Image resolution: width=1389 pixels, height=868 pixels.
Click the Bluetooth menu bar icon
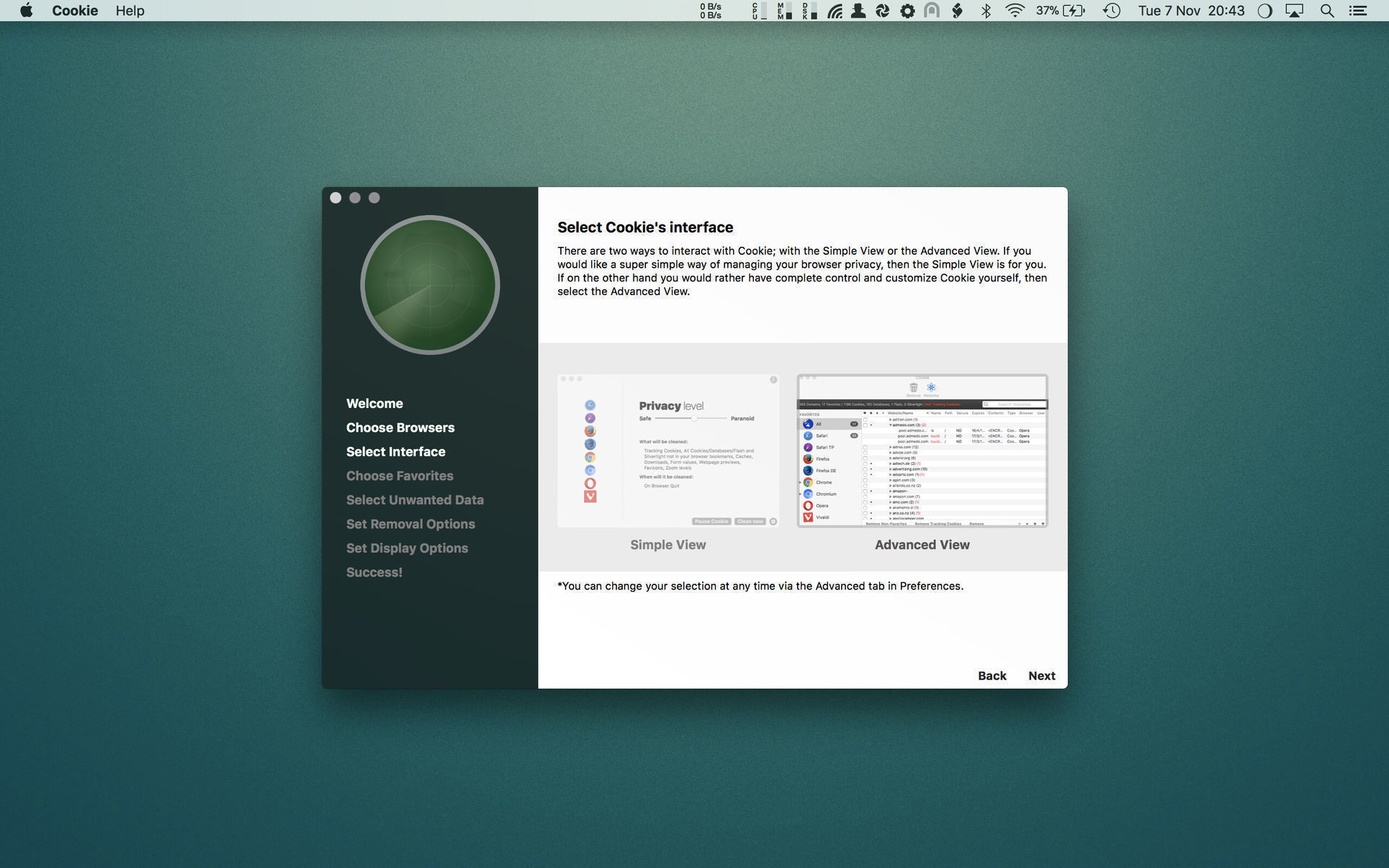pyautogui.click(x=986, y=11)
